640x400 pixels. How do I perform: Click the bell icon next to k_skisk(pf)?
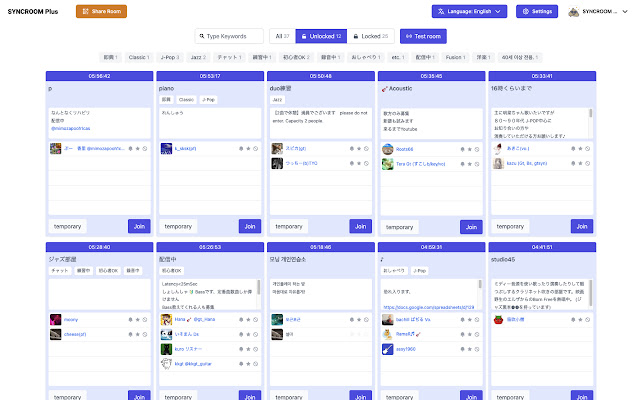tap(241, 149)
